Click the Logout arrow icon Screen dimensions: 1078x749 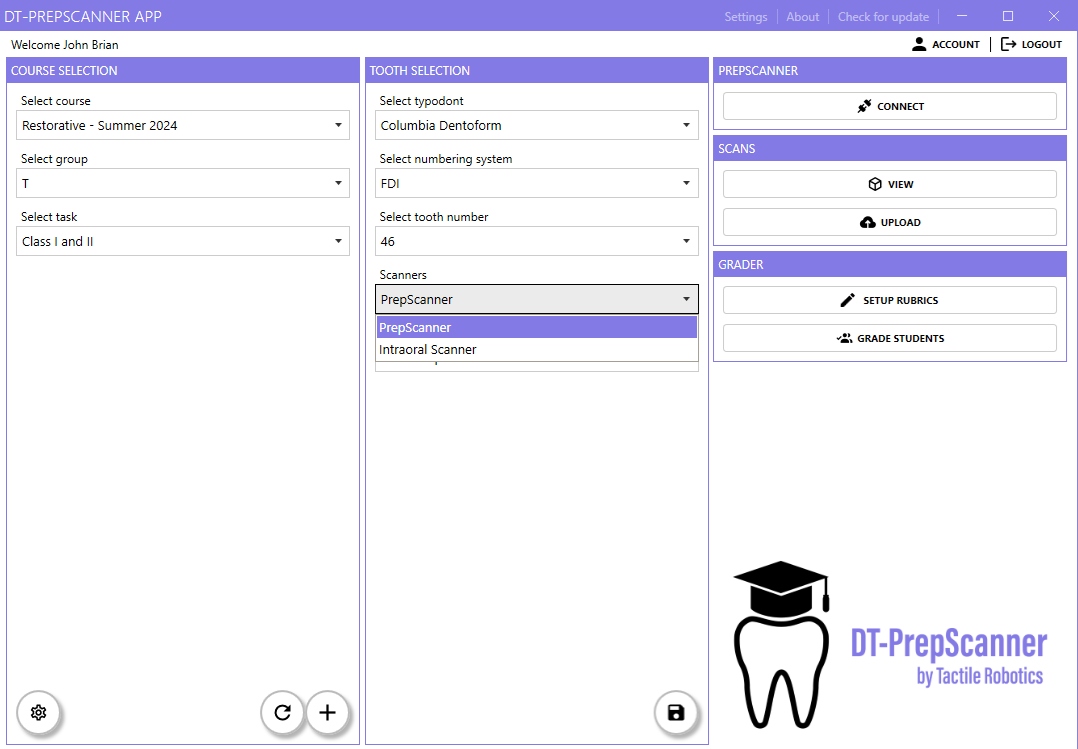1009,44
